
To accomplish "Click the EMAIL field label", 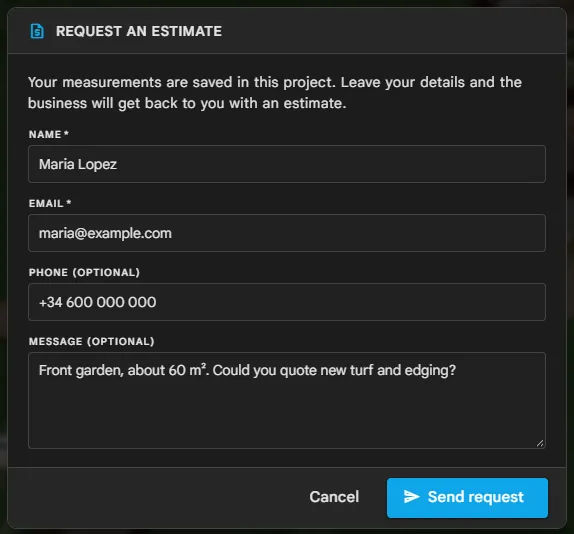I will (x=46, y=203).
